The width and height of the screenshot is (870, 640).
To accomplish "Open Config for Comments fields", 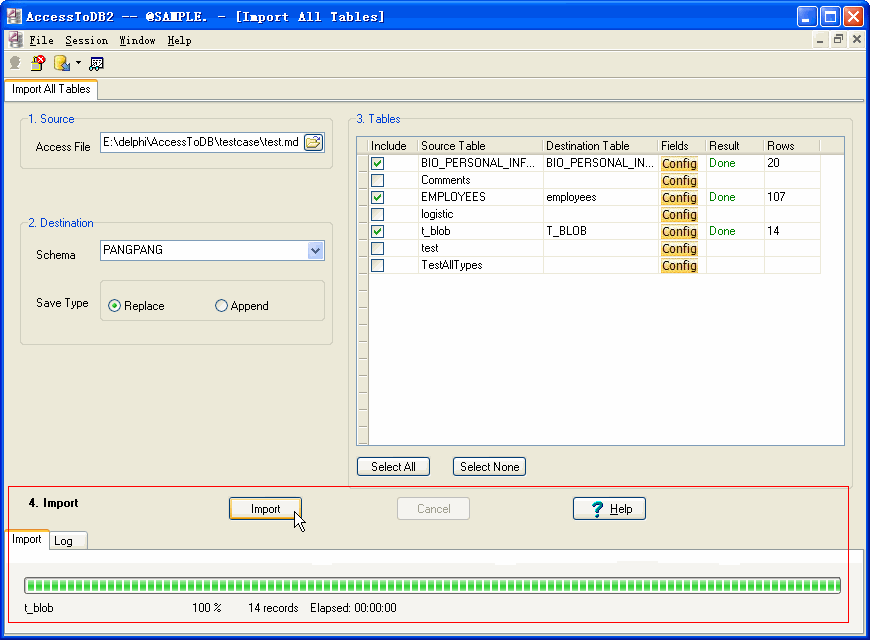I will (679, 181).
